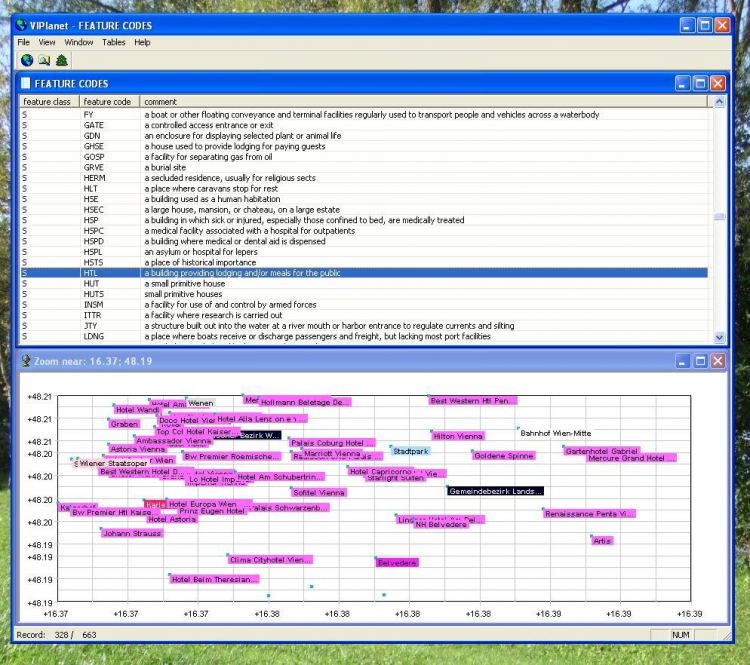Select the HSTS historical importance row
Screen dimensions: 750x665
click(364, 262)
